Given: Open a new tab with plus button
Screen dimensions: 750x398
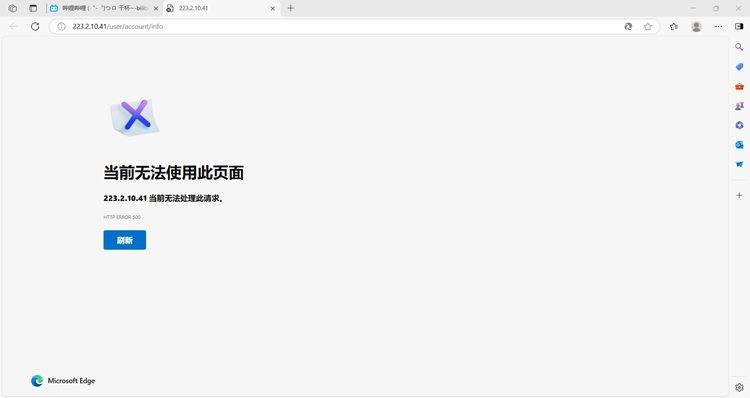Looking at the screenshot, I should (x=291, y=8).
